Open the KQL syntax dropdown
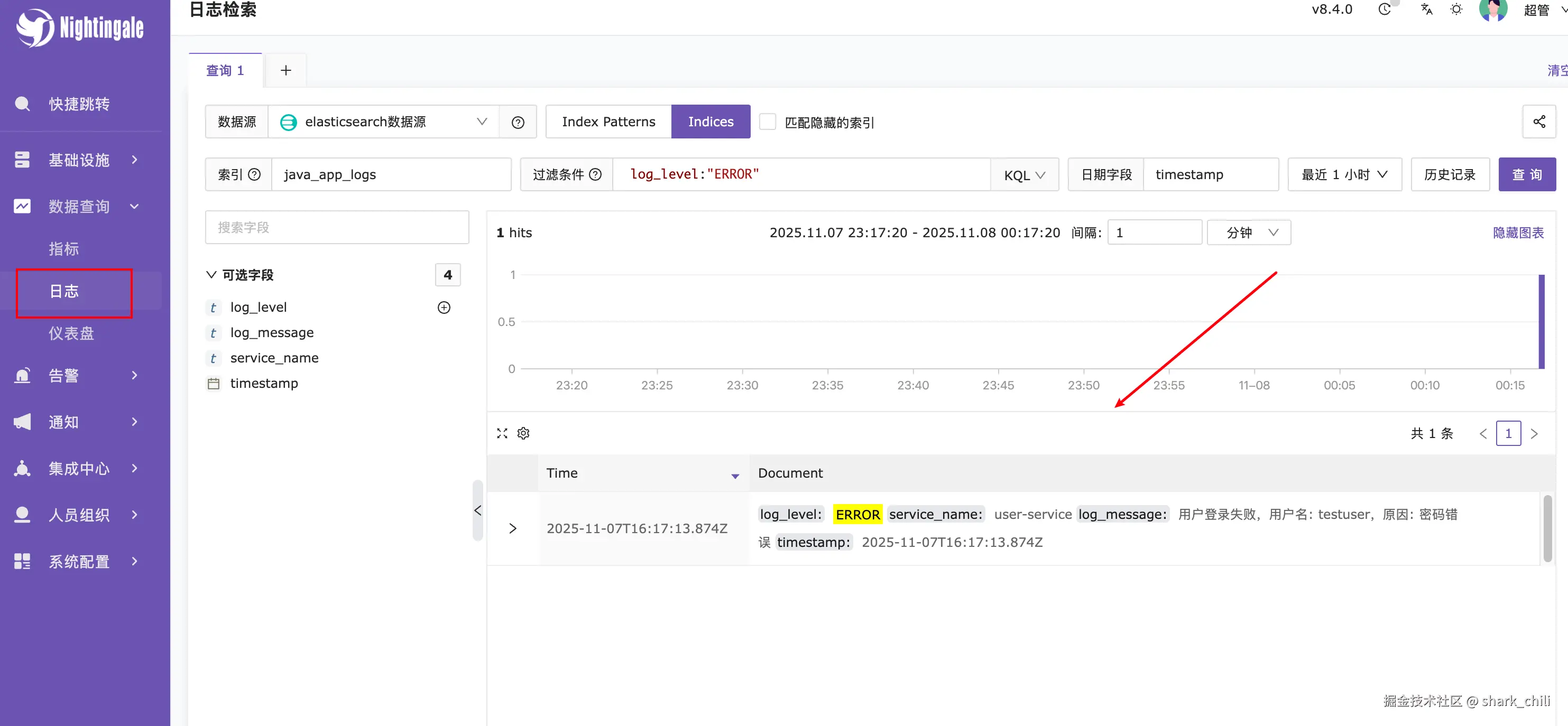This screenshot has height=726, width=1568. click(1025, 175)
